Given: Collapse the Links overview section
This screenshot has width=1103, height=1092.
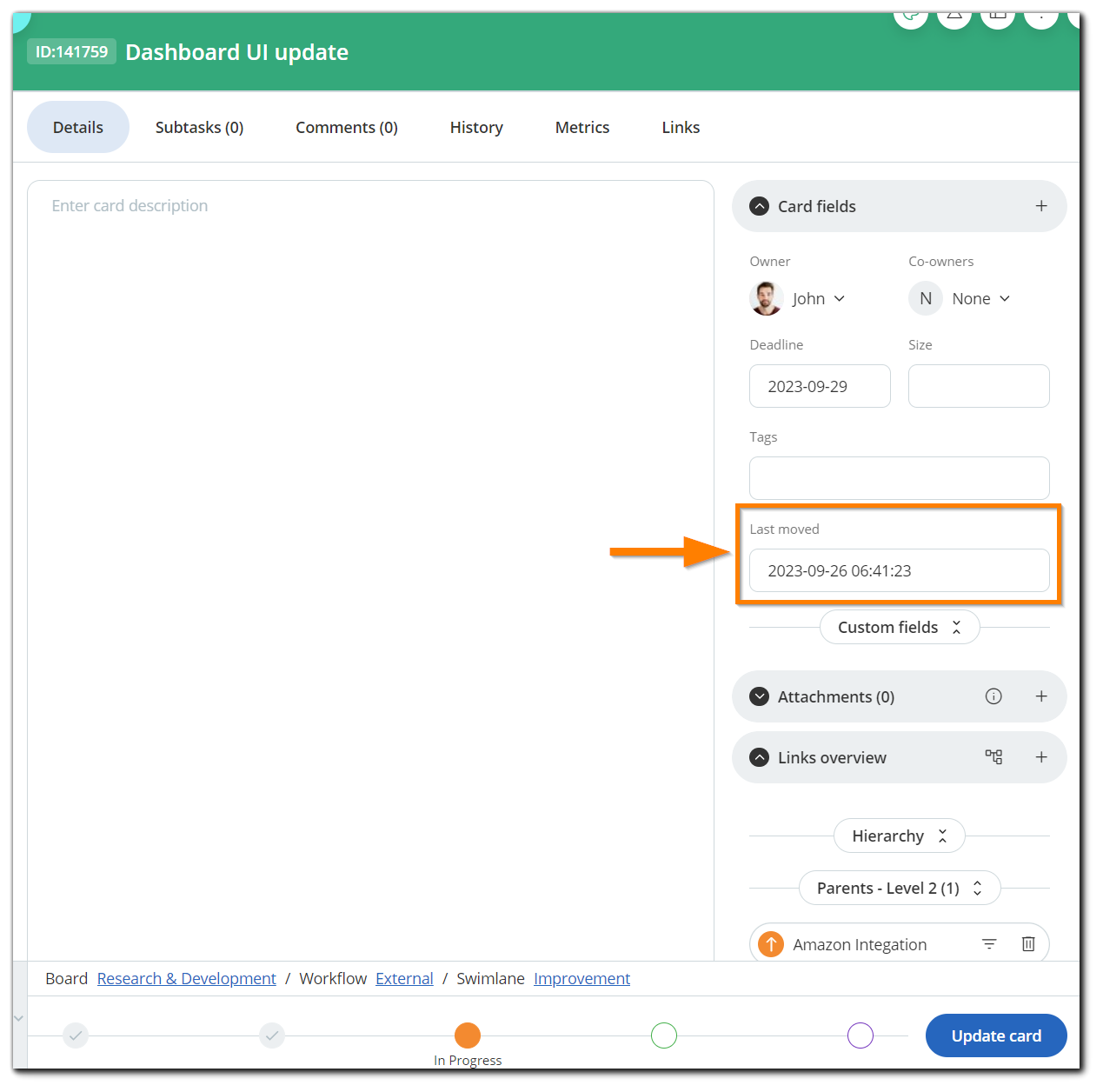Looking at the screenshot, I should click(x=760, y=757).
